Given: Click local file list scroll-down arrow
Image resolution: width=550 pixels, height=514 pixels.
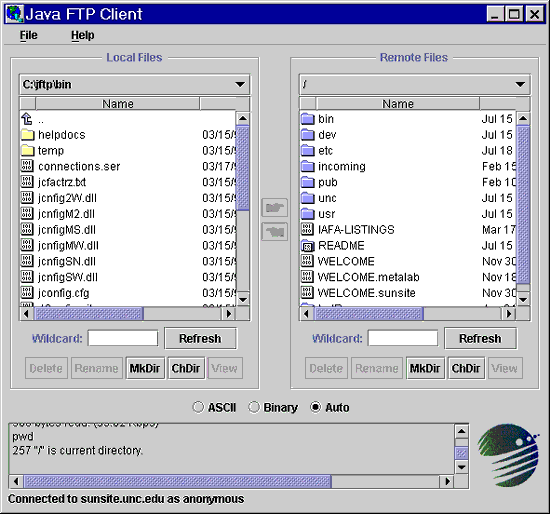Looking at the screenshot, I should [243, 299].
